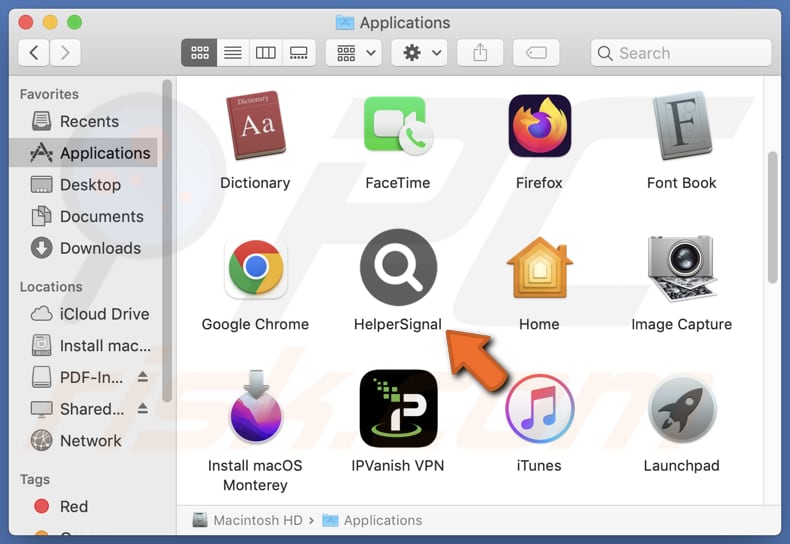Open Network in the sidebar
Screen dimensions: 790x544
click(83, 441)
